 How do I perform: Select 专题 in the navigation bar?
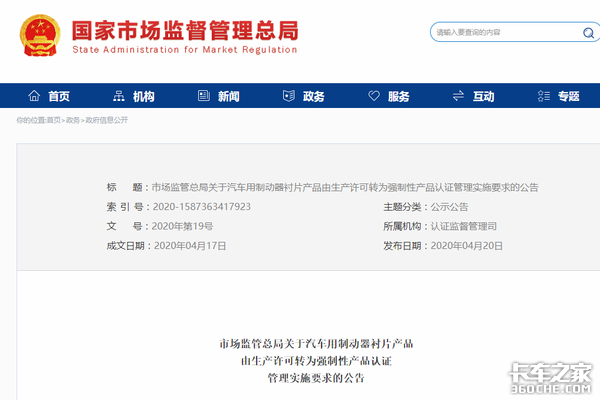[x=569, y=97]
